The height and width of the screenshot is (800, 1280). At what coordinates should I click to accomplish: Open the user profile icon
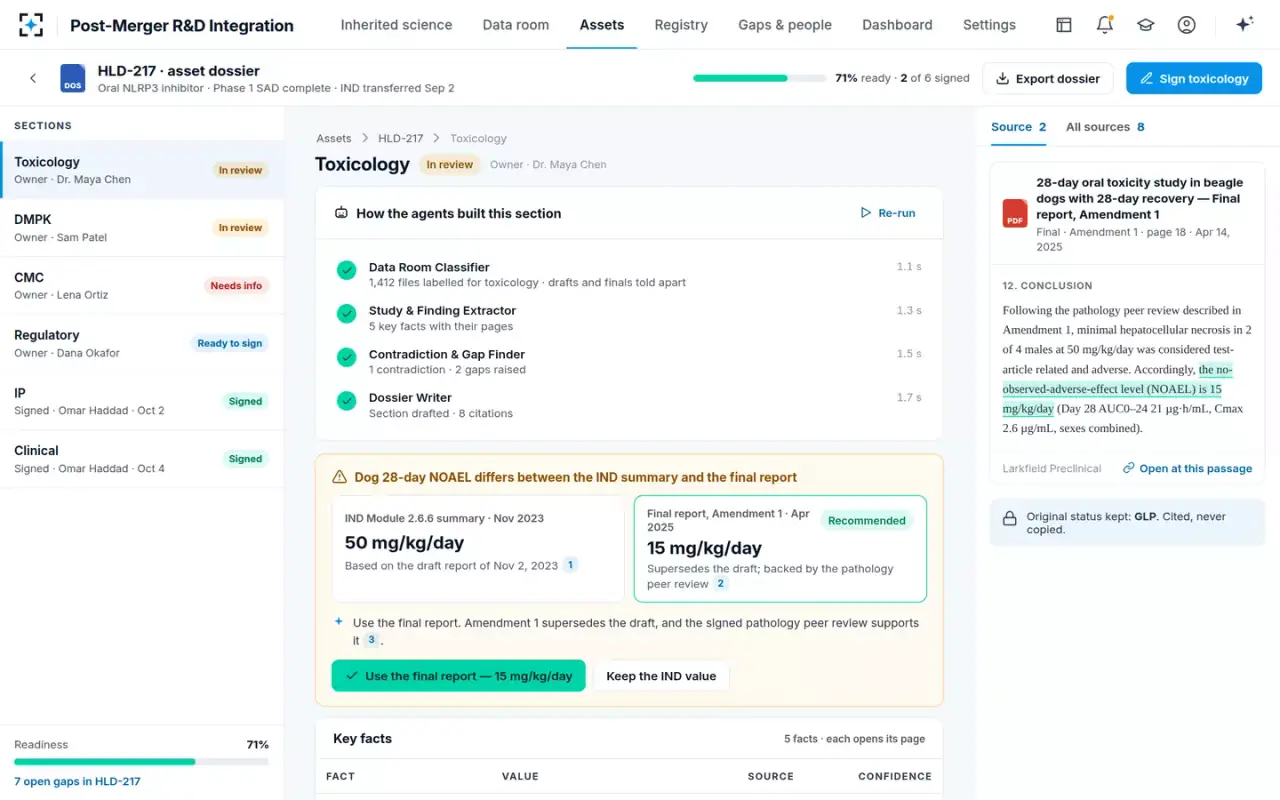[x=1186, y=25]
